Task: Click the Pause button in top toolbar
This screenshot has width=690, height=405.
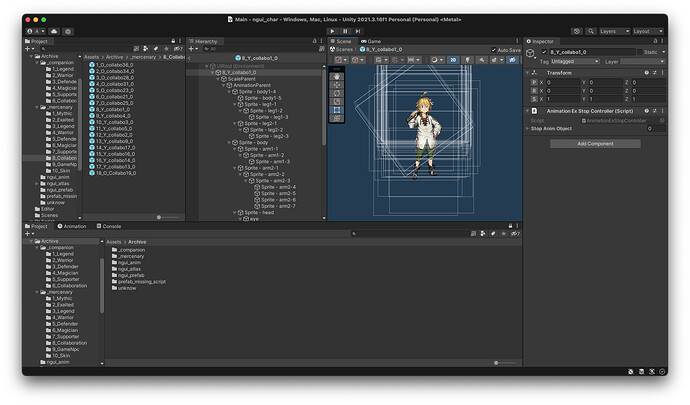Action: [345, 31]
